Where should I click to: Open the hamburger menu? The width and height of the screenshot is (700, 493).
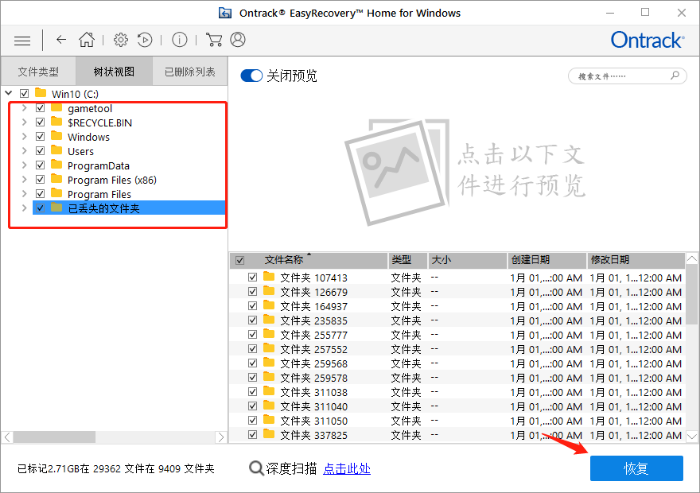(22, 41)
